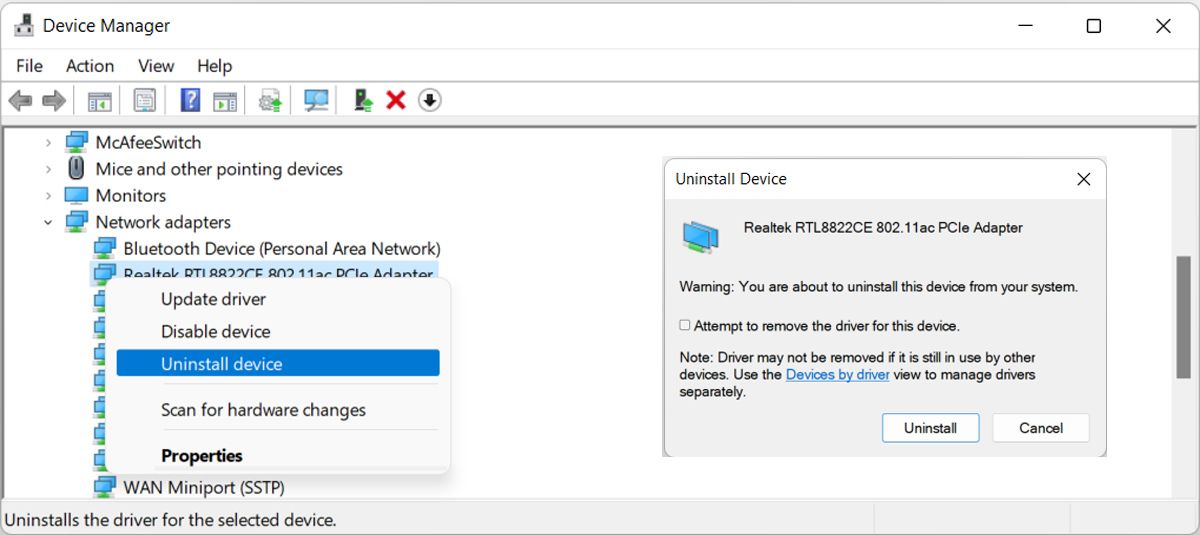
Task: Expand the Monitors tree node
Action: [x=48, y=196]
